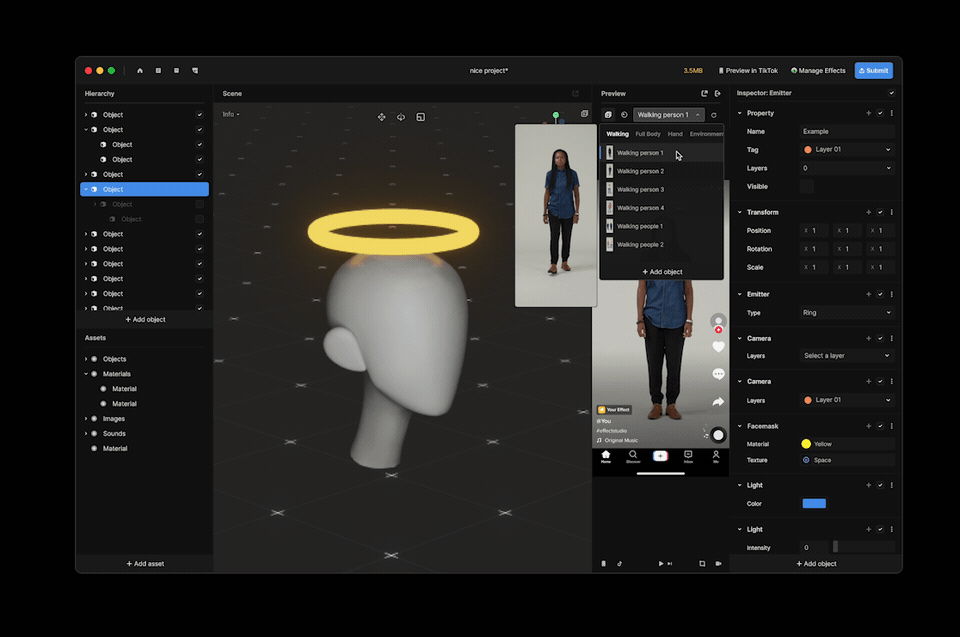This screenshot has height=637, width=960.
Task: Click the phone device icon at Preview bottom
Action: [604, 564]
